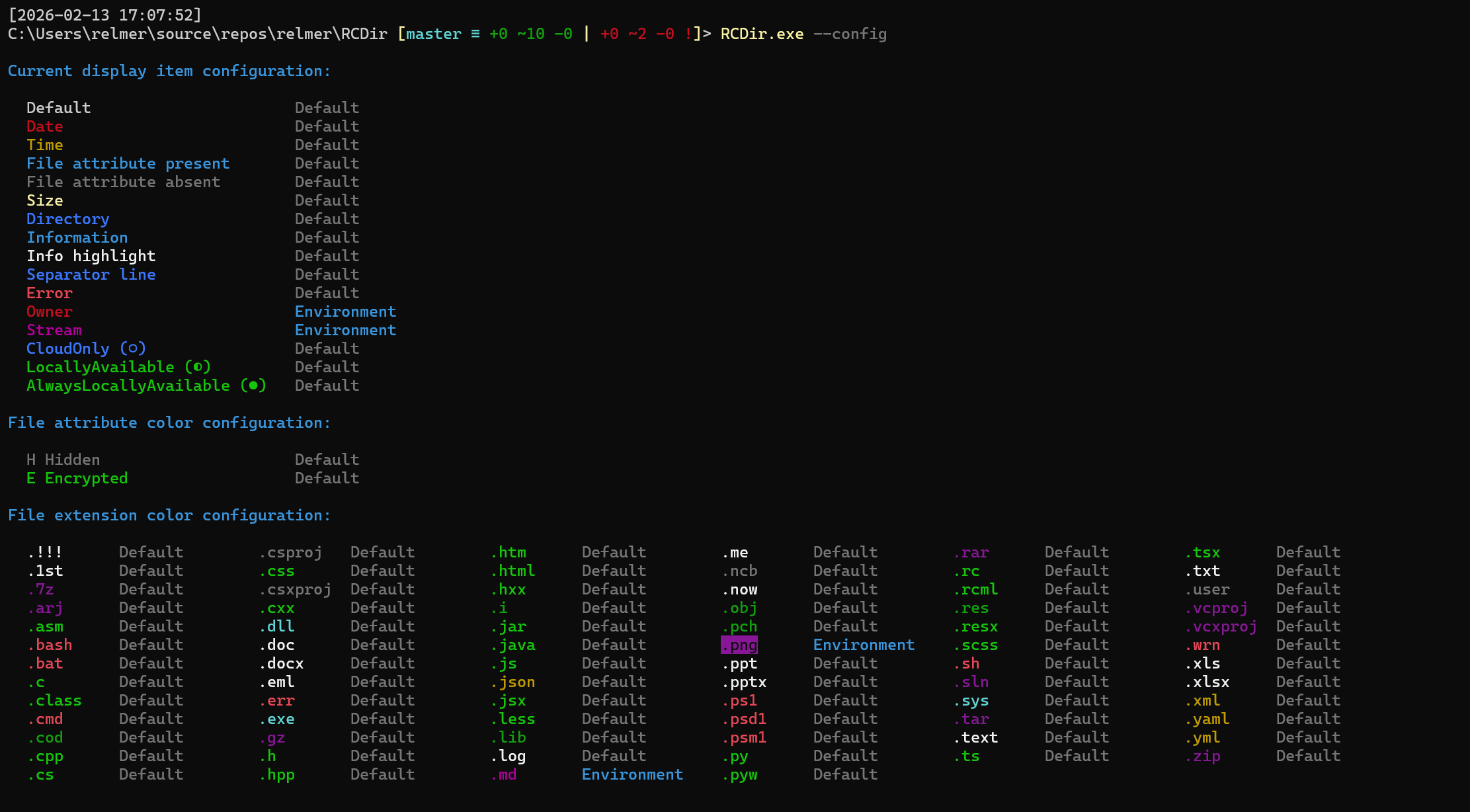1470x812 pixels.
Task: Click the 'E Encrypted' attribute entry
Action: coord(77,478)
